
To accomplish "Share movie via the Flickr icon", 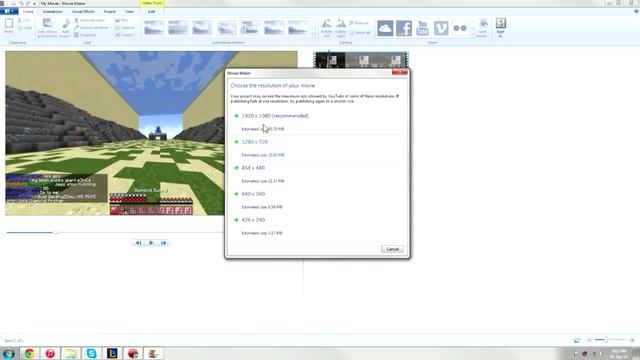I will pyautogui.click(x=460, y=28).
